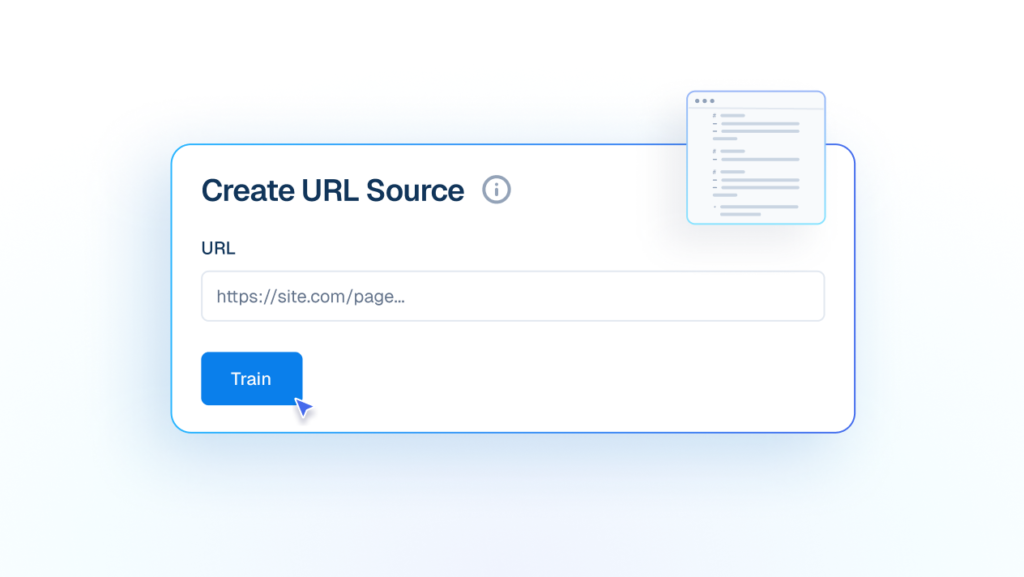Click the dash marker beside a mockup text row
The width and height of the screenshot is (1024, 577).
(x=715, y=123)
